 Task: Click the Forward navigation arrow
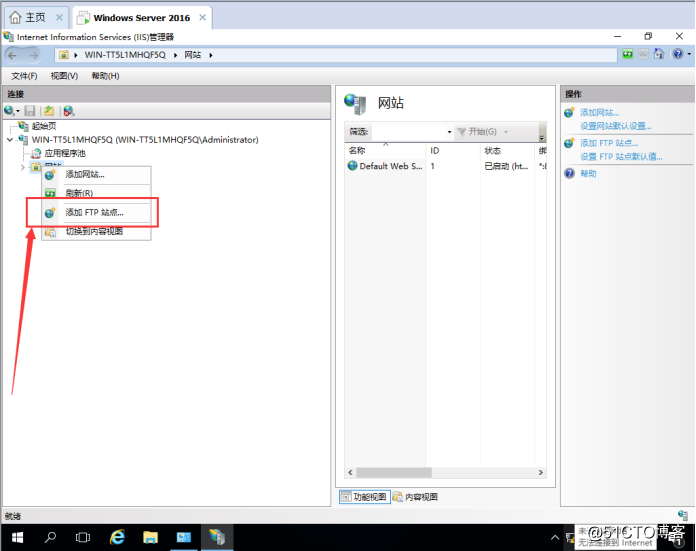(x=34, y=55)
